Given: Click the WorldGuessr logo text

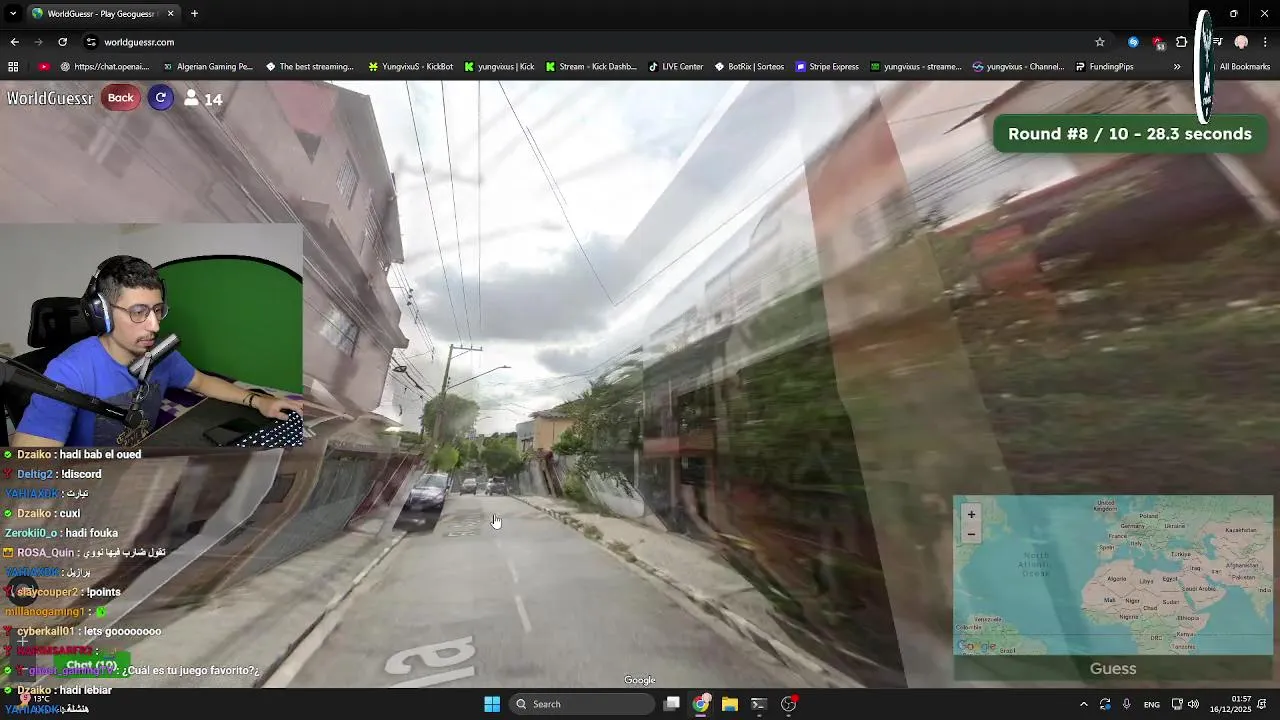Looking at the screenshot, I should (50, 98).
